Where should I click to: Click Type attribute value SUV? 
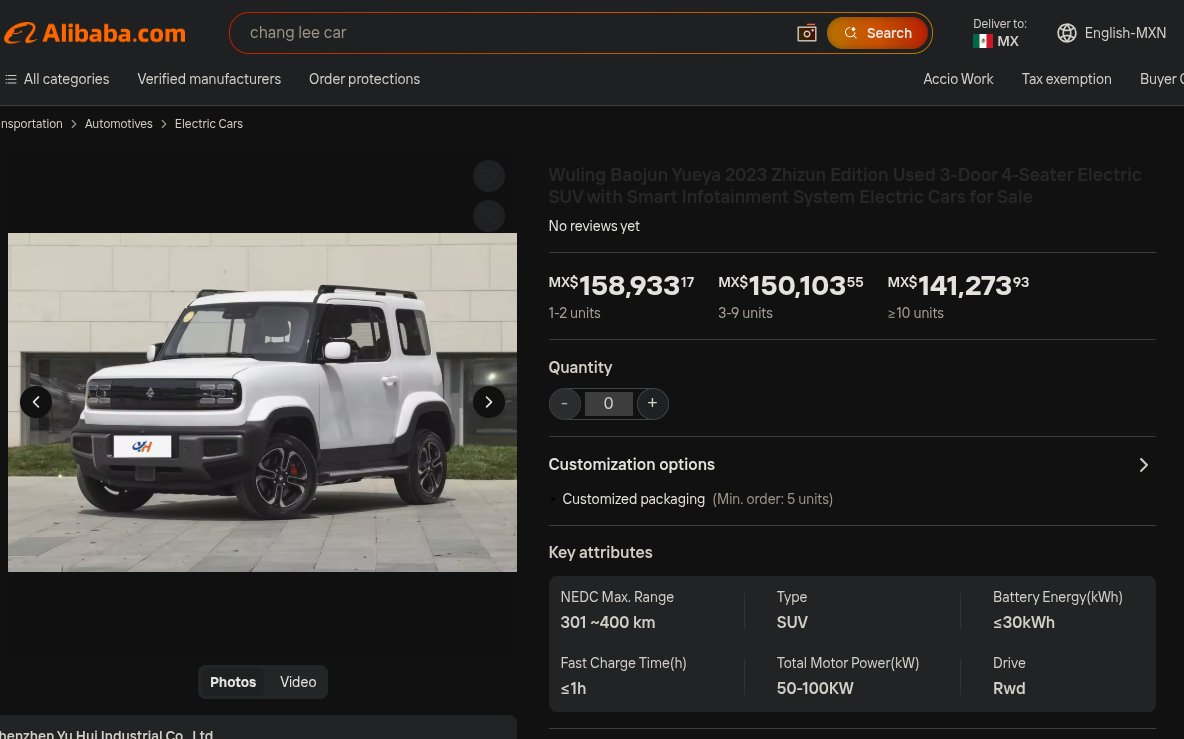click(x=792, y=623)
